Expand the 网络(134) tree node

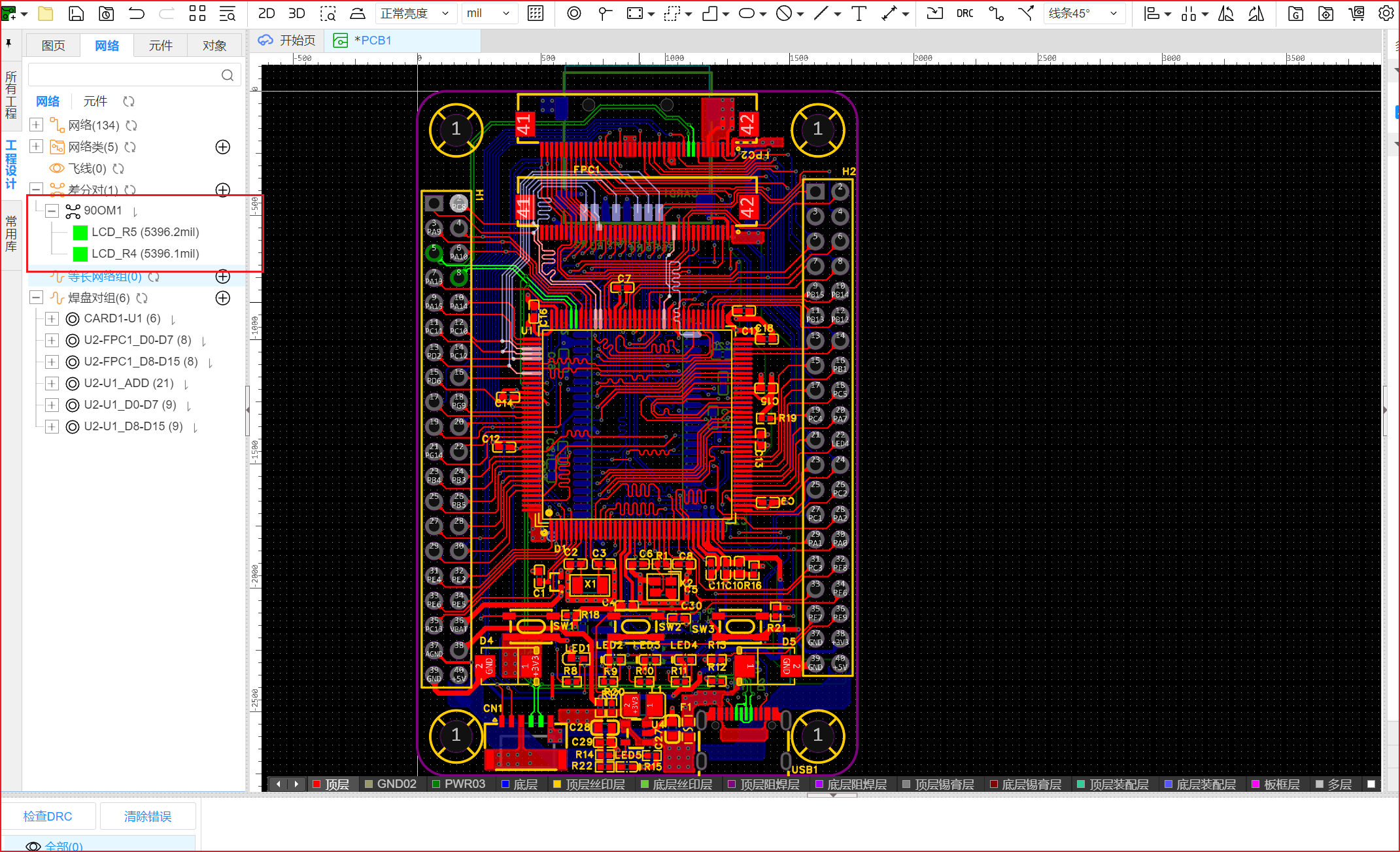37,125
